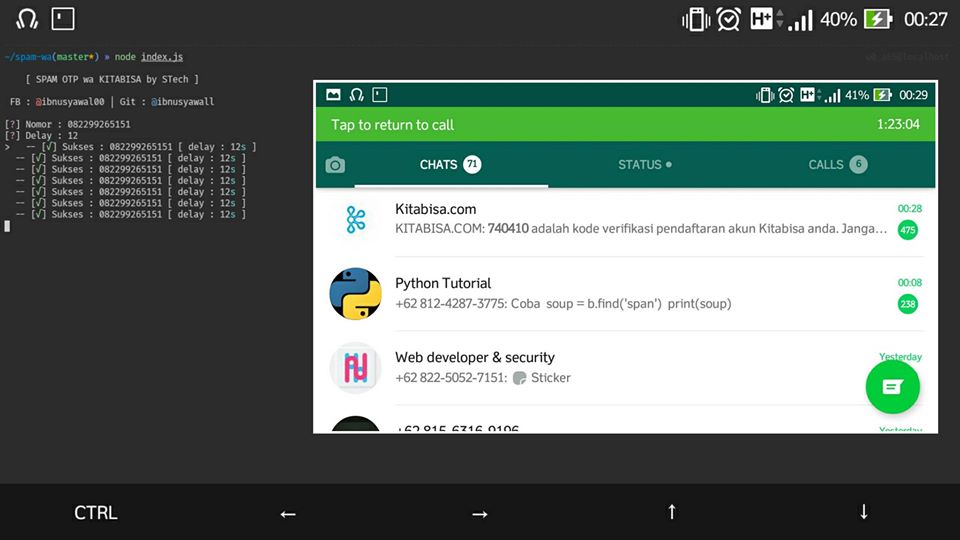Select the SPAM OTP wa KITABISA header
This screenshot has width=960, height=540.
[112, 80]
